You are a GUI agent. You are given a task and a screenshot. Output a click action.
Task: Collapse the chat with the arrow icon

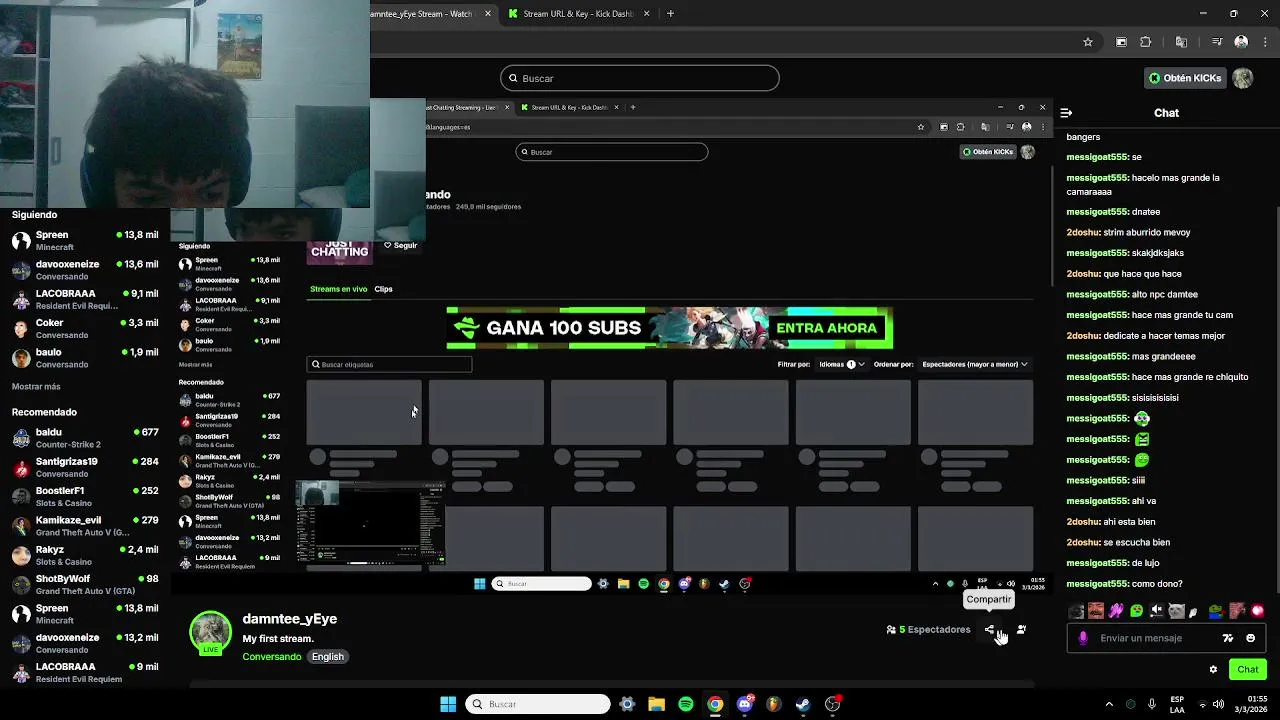click(x=1066, y=113)
